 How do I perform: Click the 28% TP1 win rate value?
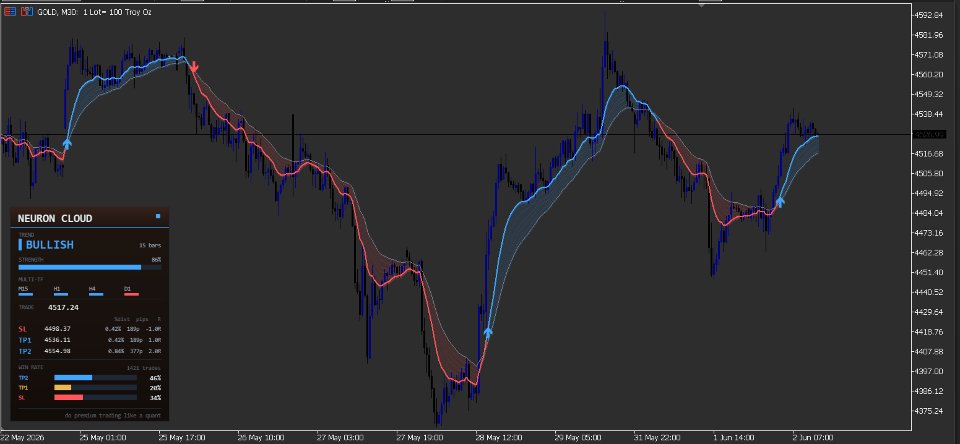click(x=156, y=388)
